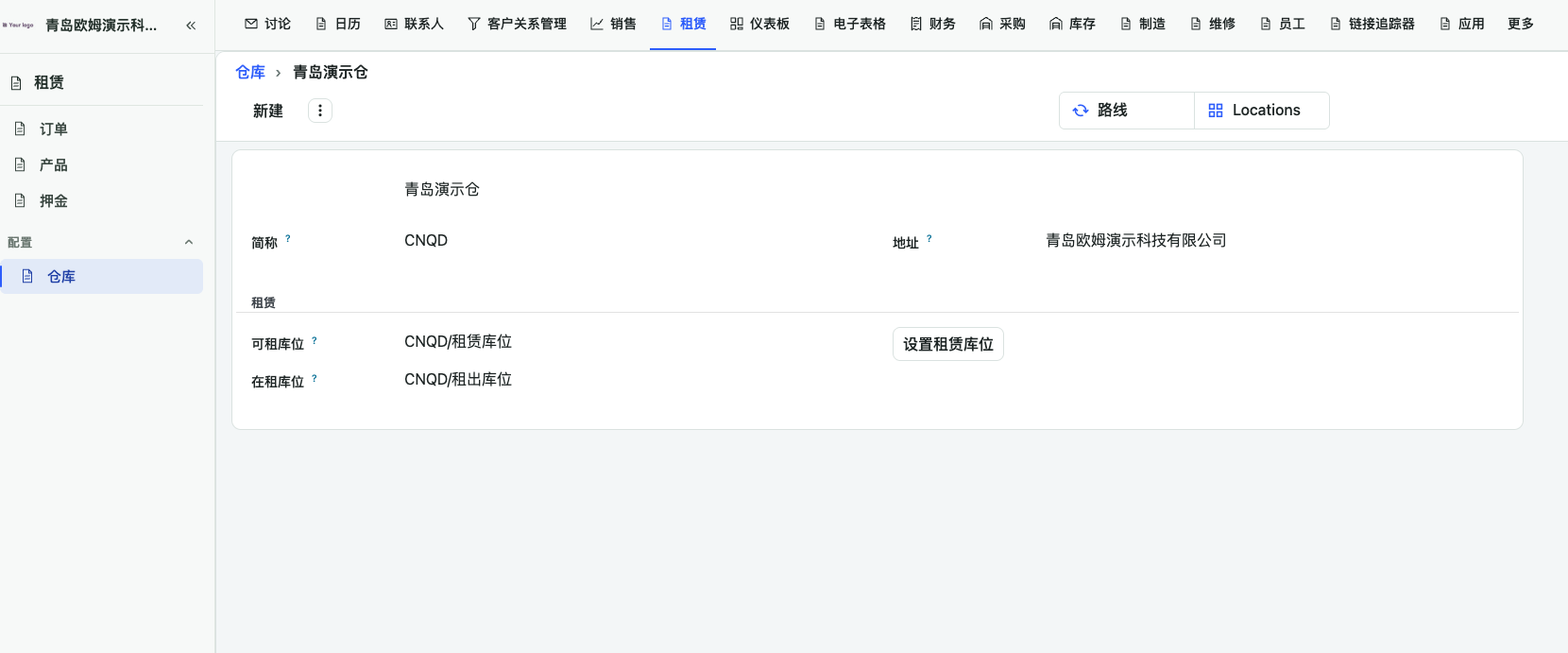
Task: Expand the 更多 menu
Action: pyautogui.click(x=1521, y=24)
